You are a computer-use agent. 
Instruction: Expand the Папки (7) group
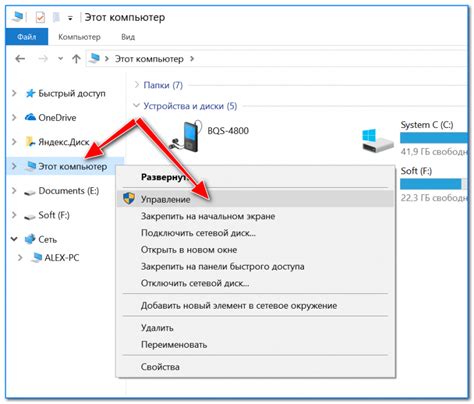click(136, 85)
